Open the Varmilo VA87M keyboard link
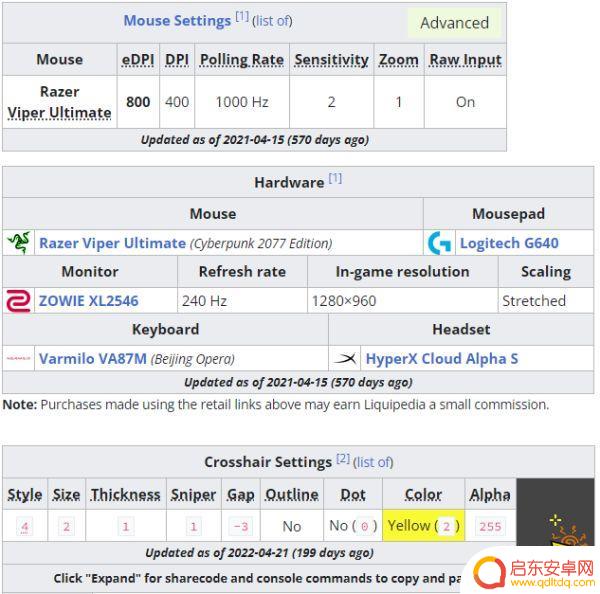The height and width of the screenshot is (594, 600). tap(93, 359)
